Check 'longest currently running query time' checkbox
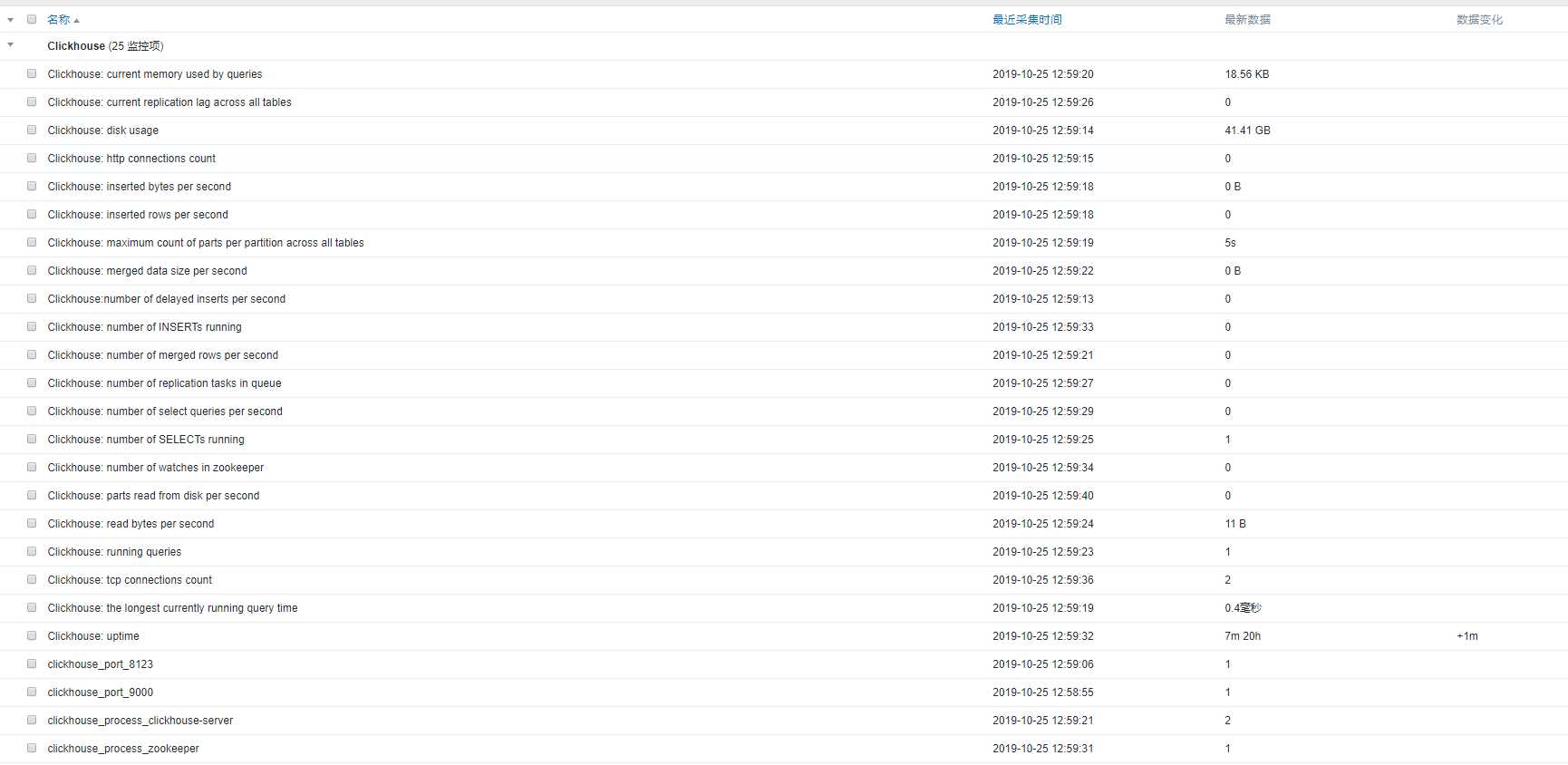Viewport: 1568px width, 765px height. coord(32,607)
